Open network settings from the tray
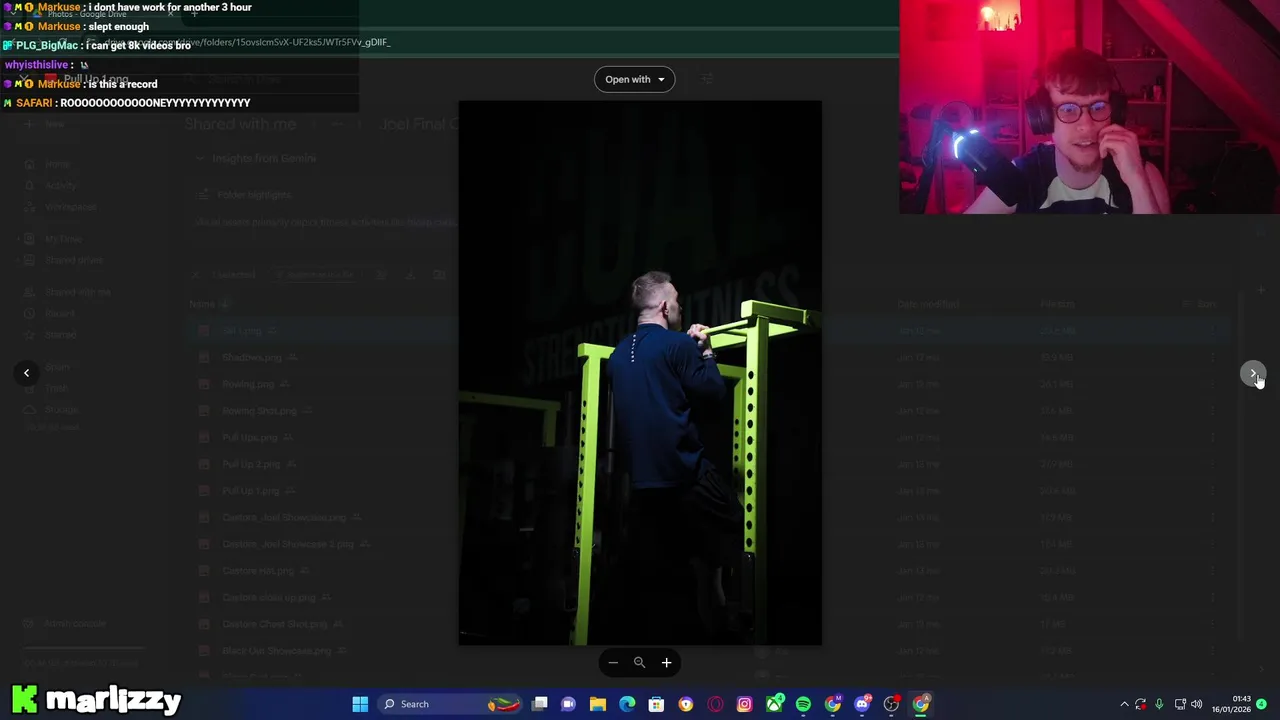Image resolution: width=1280 pixels, height=720 pixels. tap(1180, 704)
